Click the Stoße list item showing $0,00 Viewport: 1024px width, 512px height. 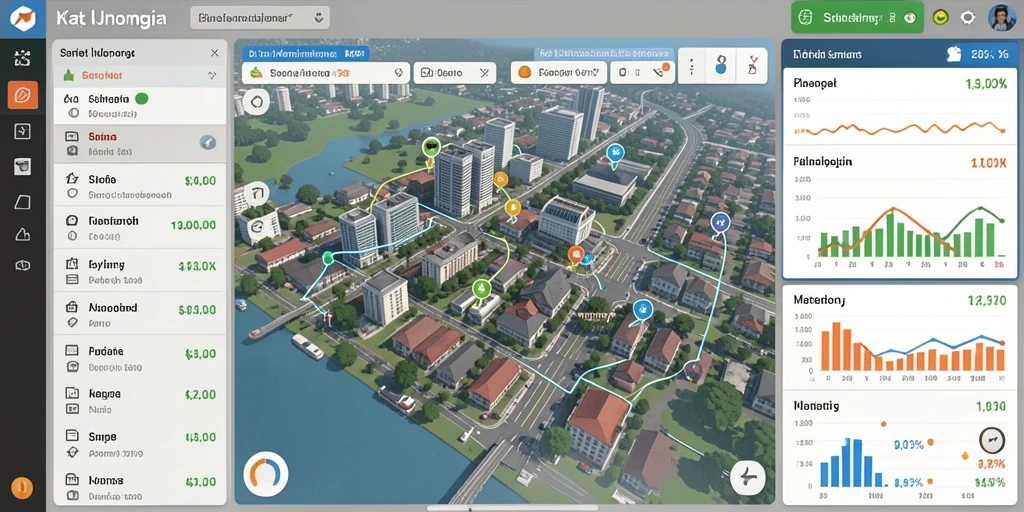click(140, 185)
